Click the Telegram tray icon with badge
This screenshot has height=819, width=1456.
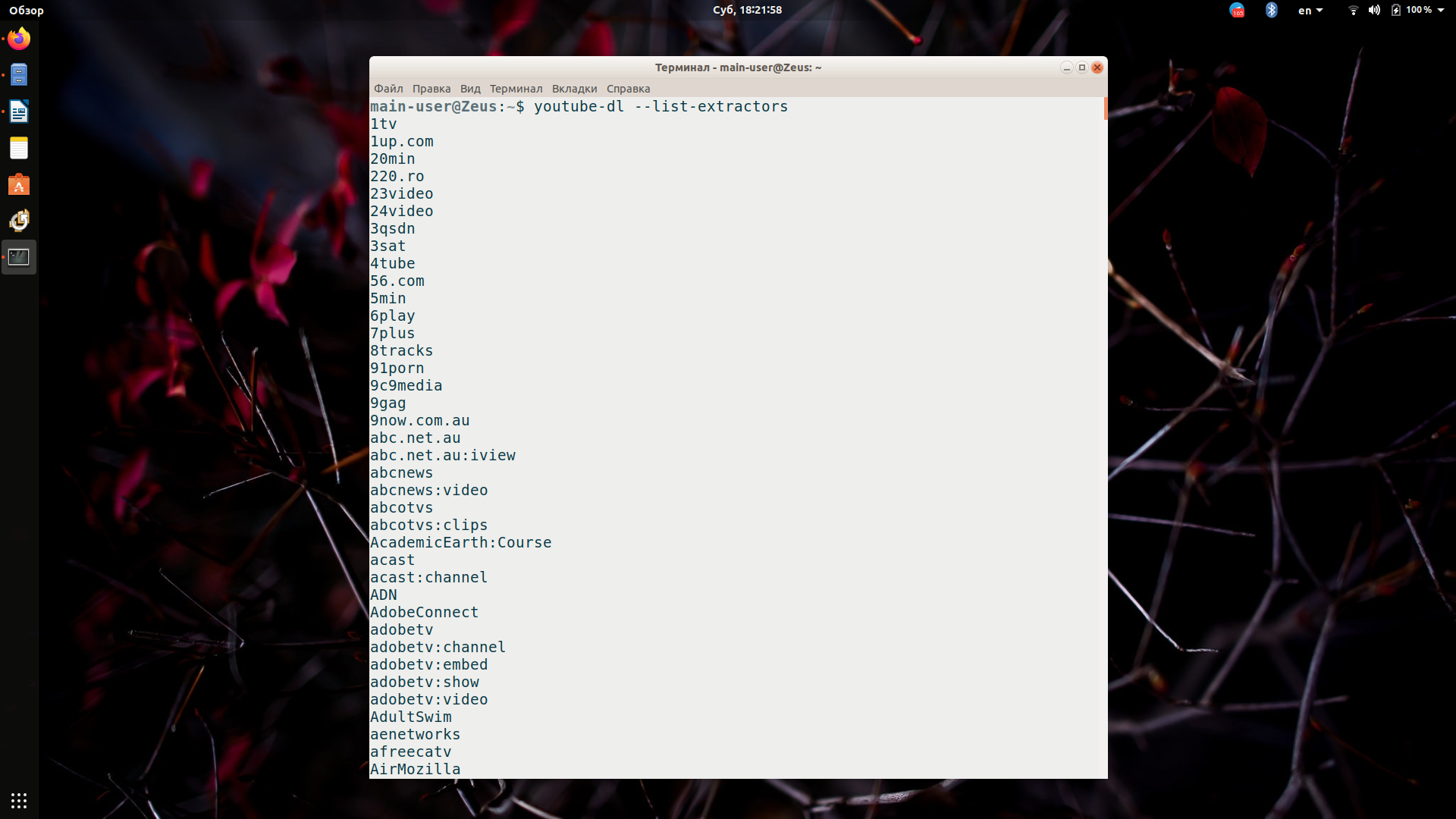tap(1237, 11)
